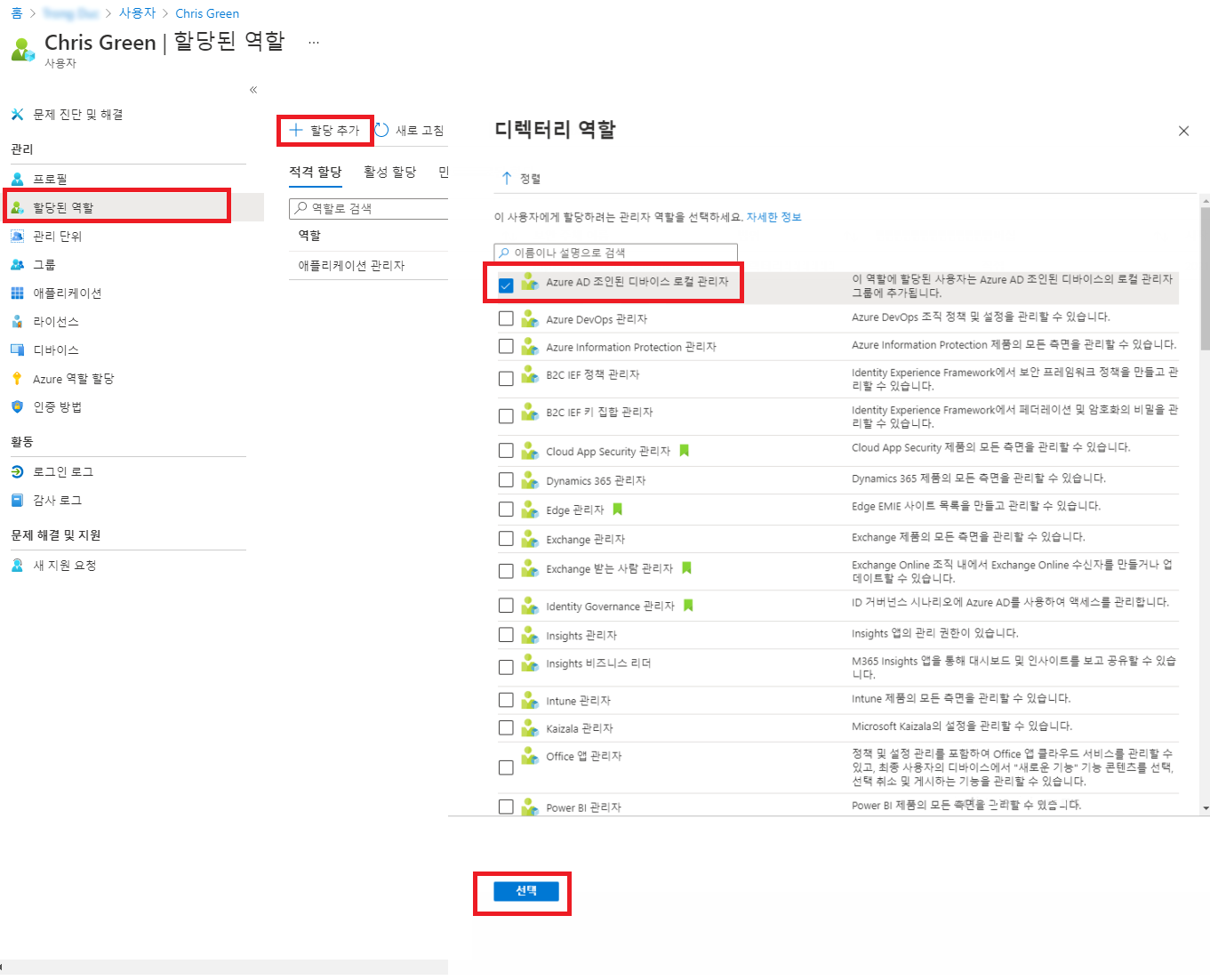Go to 홈 breadcrumb link
This screenshot has width=1210, height=980.
click(16, 13)
